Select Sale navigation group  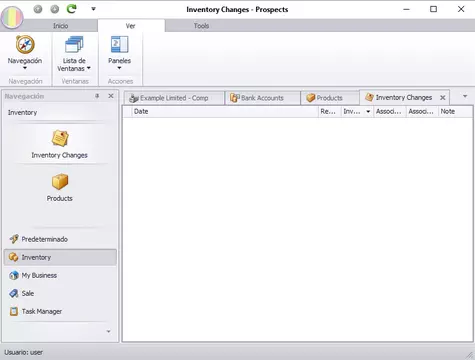tap(60, 293)
